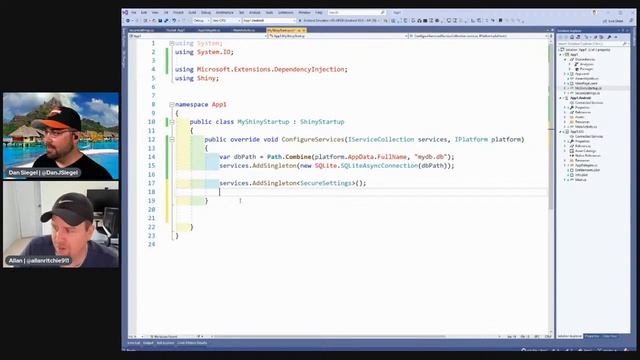Open the Any CPU platform dropdown

tap(226, 20)
